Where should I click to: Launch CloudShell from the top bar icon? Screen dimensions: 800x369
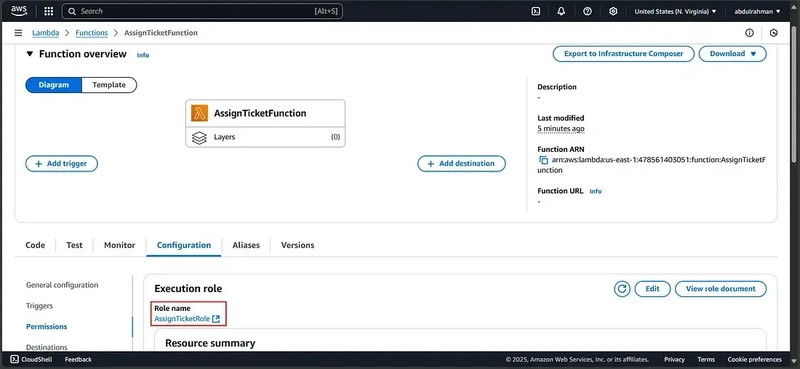[x=536, y=11]
